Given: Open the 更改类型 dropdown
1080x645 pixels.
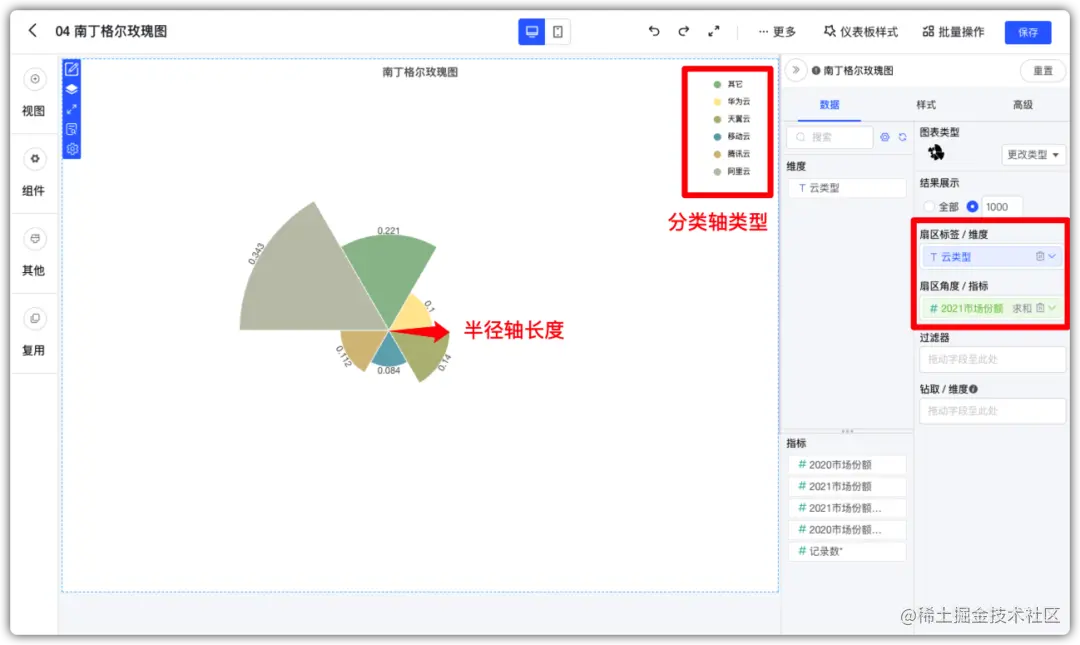Looking at the screenshot, I should point(1034,155).
